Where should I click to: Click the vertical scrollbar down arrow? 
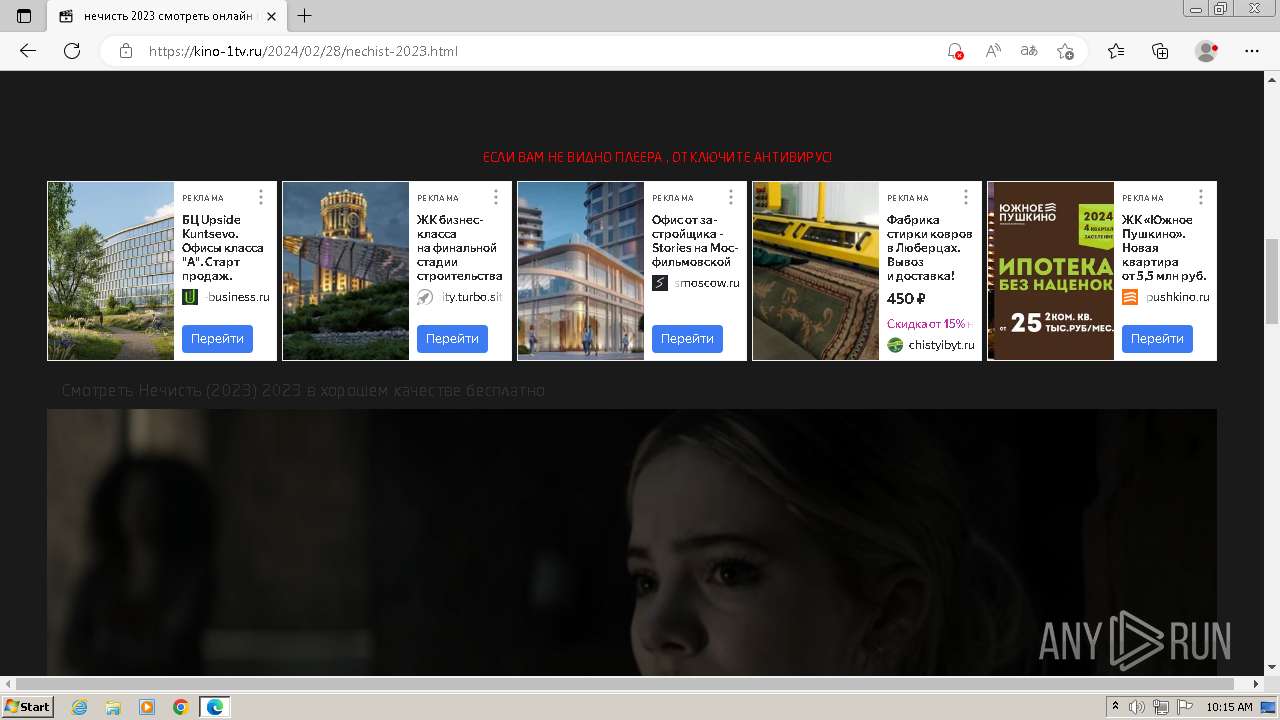pos(1272,667)
